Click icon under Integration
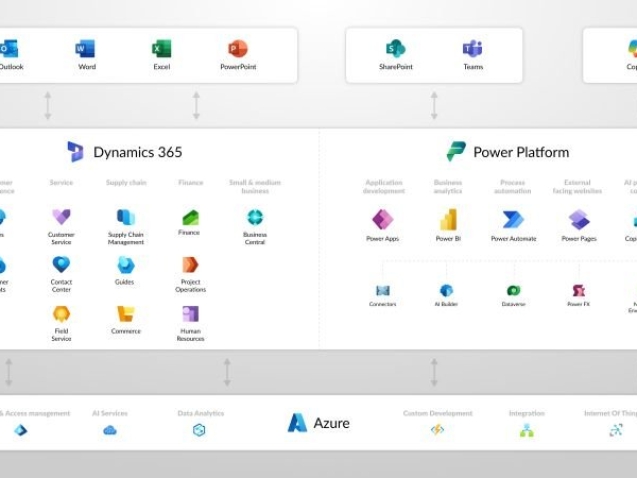 pyautogui.click(x=527, y=430)
